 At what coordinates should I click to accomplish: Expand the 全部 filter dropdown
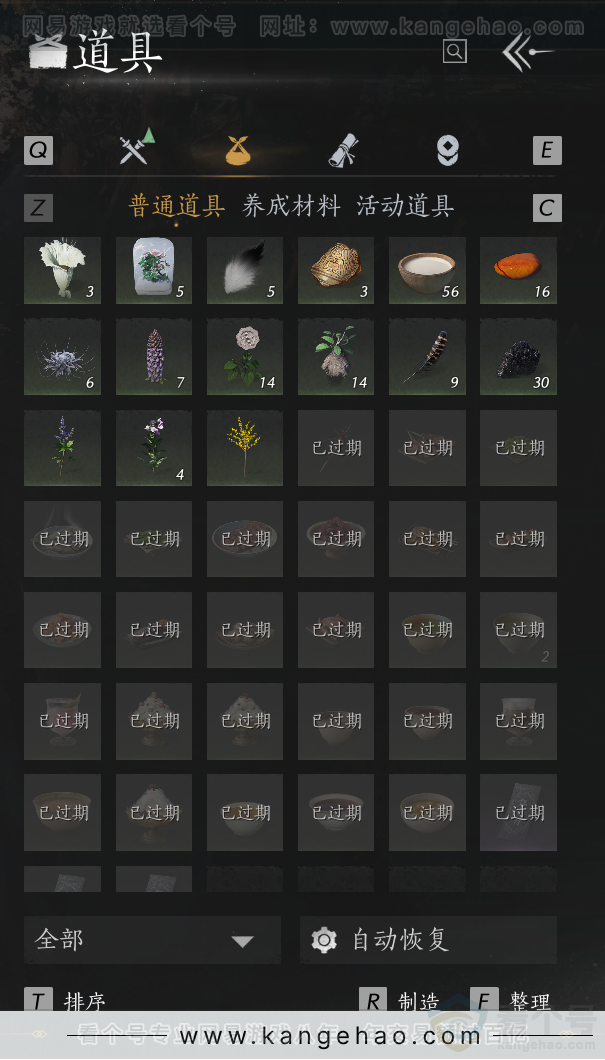152,940
